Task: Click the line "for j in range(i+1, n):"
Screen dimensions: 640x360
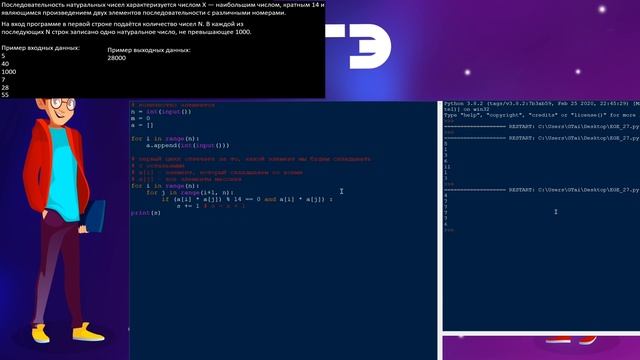Action: coord(190,192)
